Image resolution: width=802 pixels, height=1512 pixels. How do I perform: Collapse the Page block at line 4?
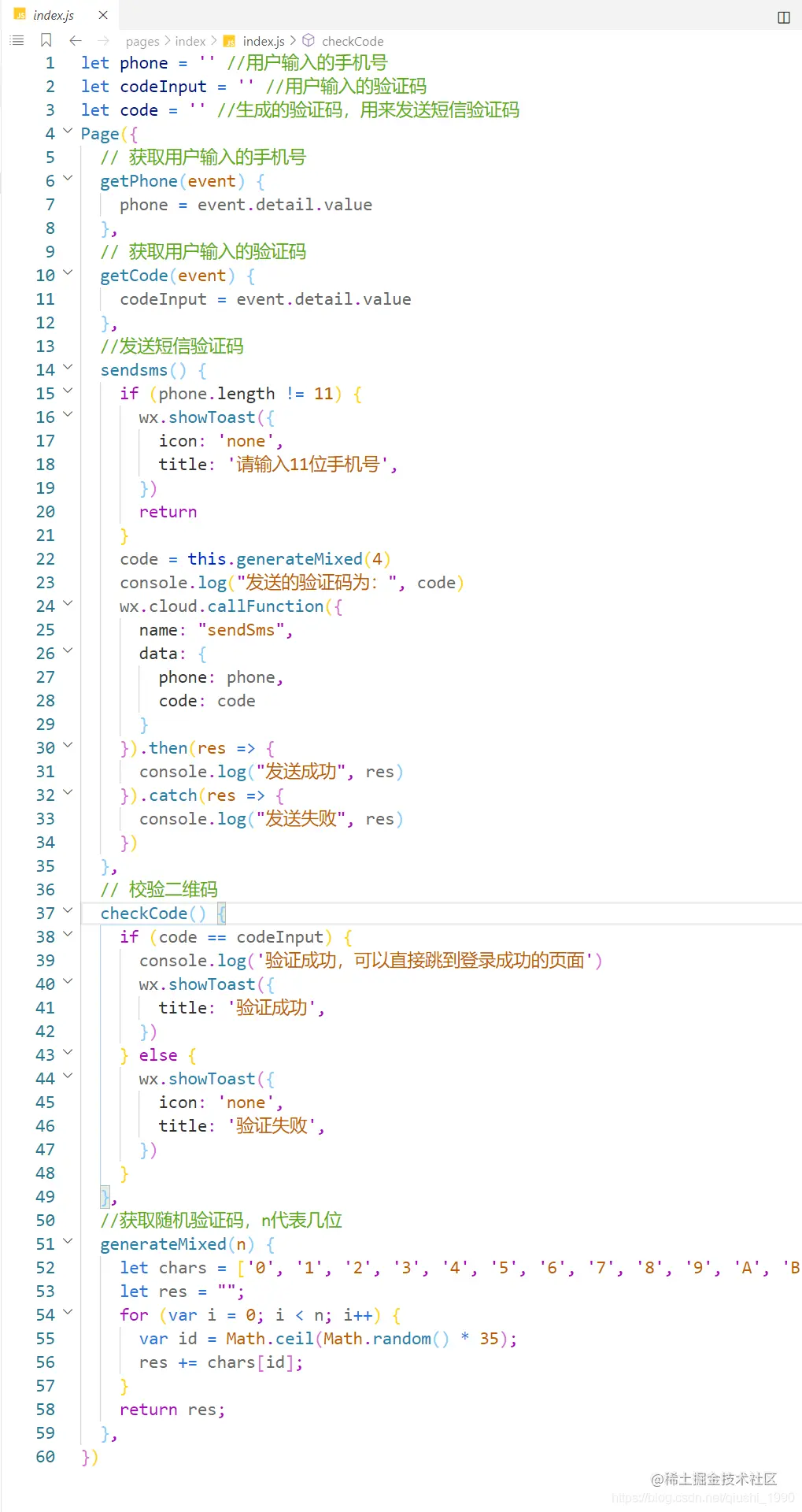(68, 132)
